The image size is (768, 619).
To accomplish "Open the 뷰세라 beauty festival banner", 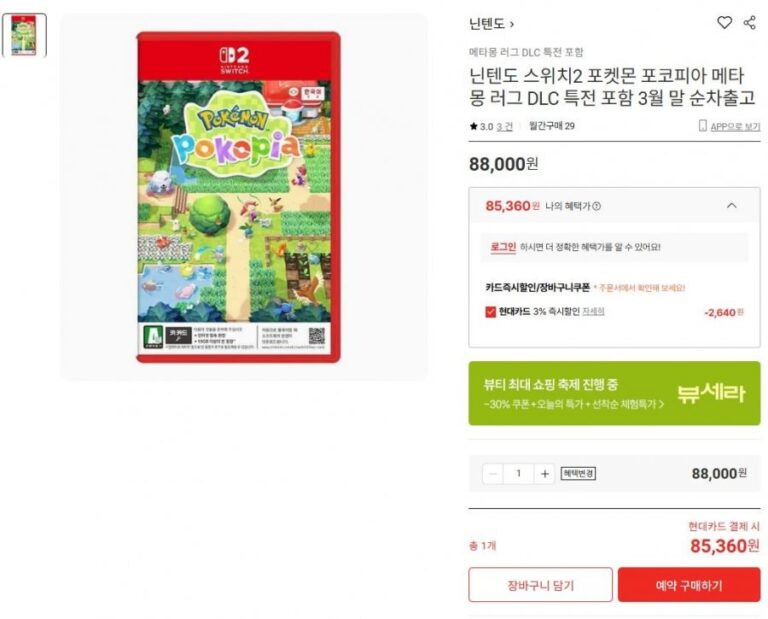I will point(614,393).
